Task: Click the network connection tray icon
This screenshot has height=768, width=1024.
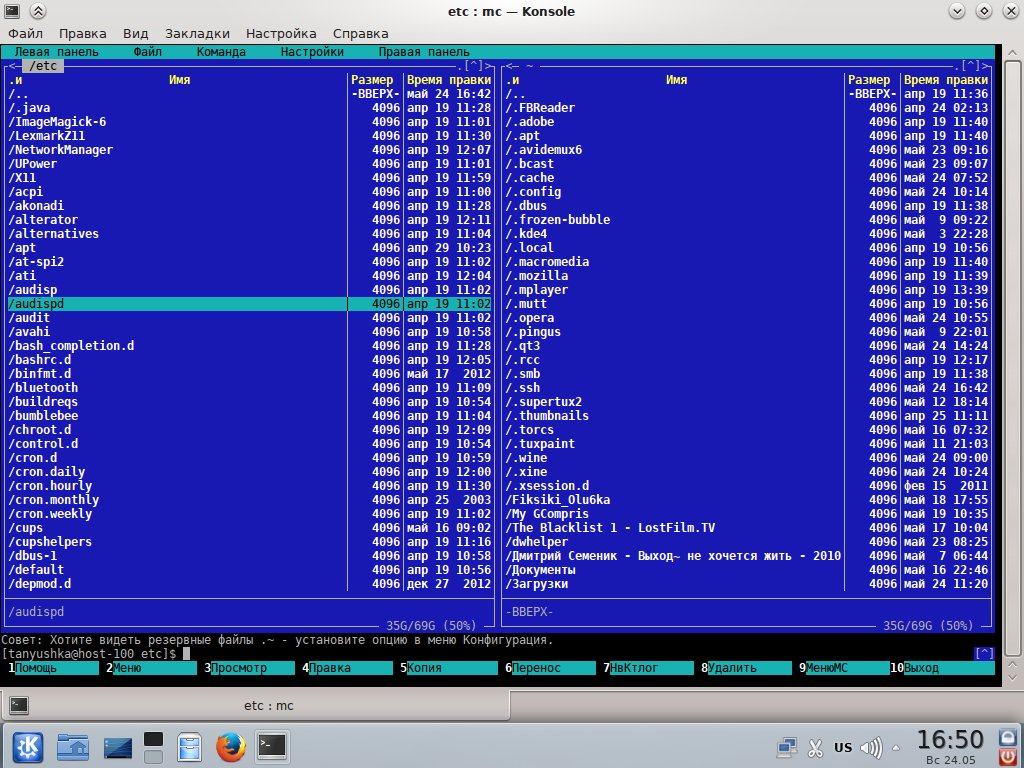Action: (788, 747)
